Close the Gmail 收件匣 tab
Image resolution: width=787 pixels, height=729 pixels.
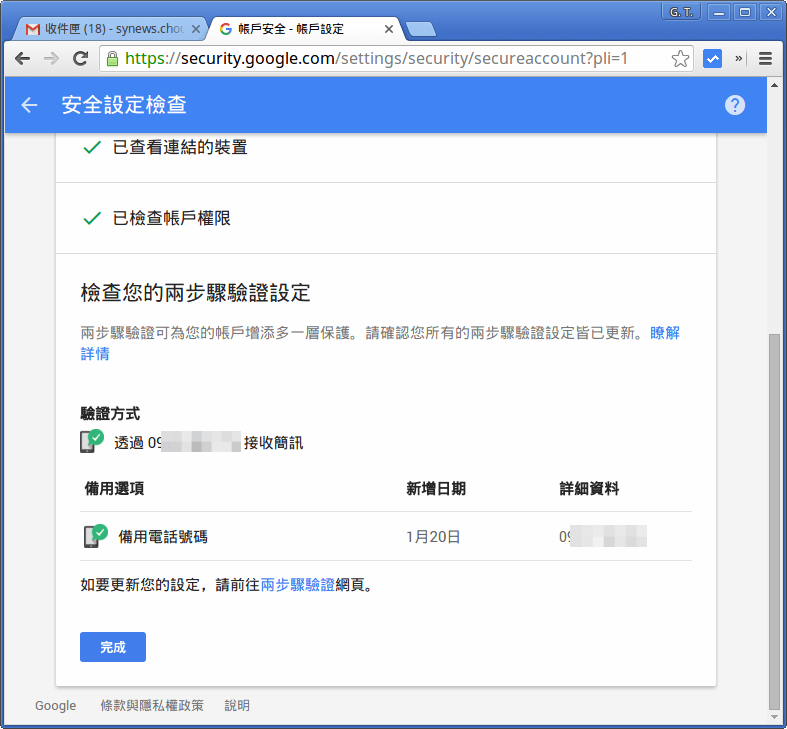point(196,29)
